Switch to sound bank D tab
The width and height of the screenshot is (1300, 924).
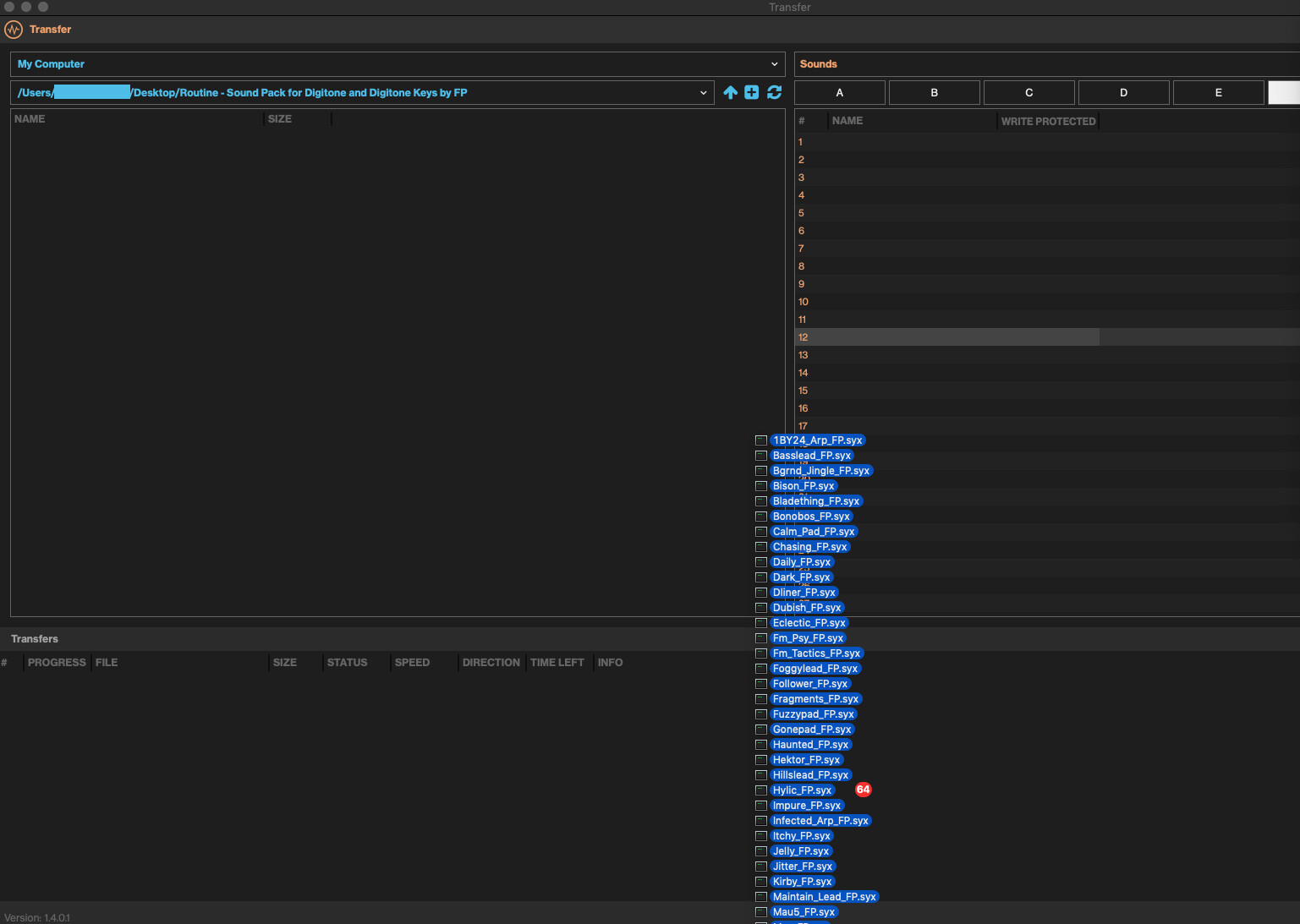[x=1124, y=93]
